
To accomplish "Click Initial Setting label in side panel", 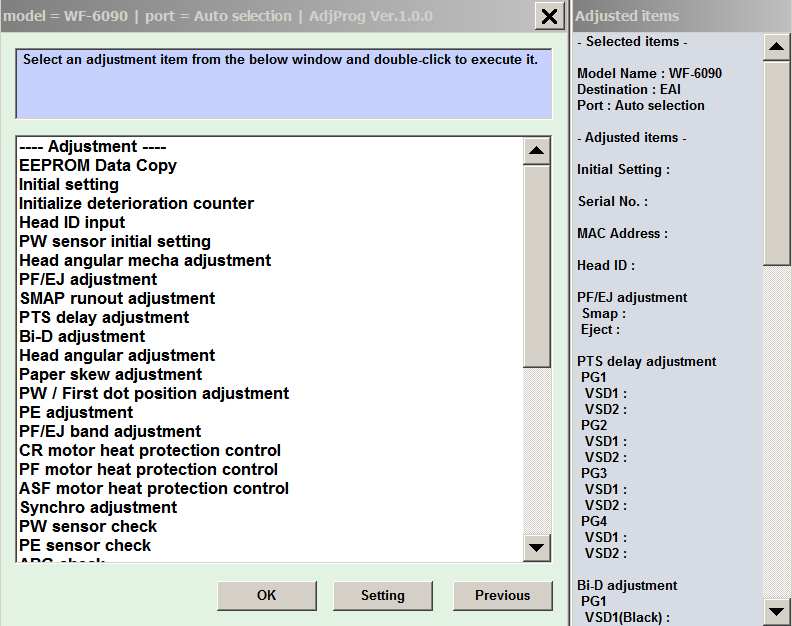I will (624, 169).
